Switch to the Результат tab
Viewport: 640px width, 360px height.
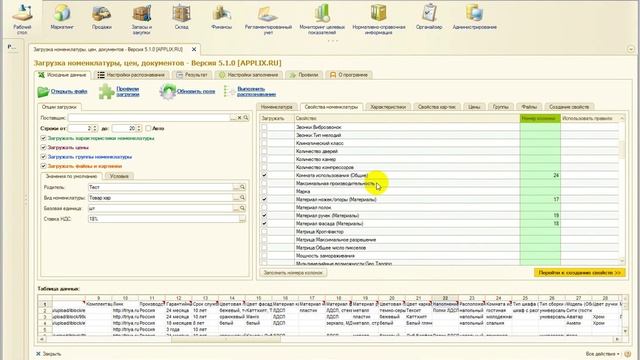pyautogui.click(x=192, y=75)
